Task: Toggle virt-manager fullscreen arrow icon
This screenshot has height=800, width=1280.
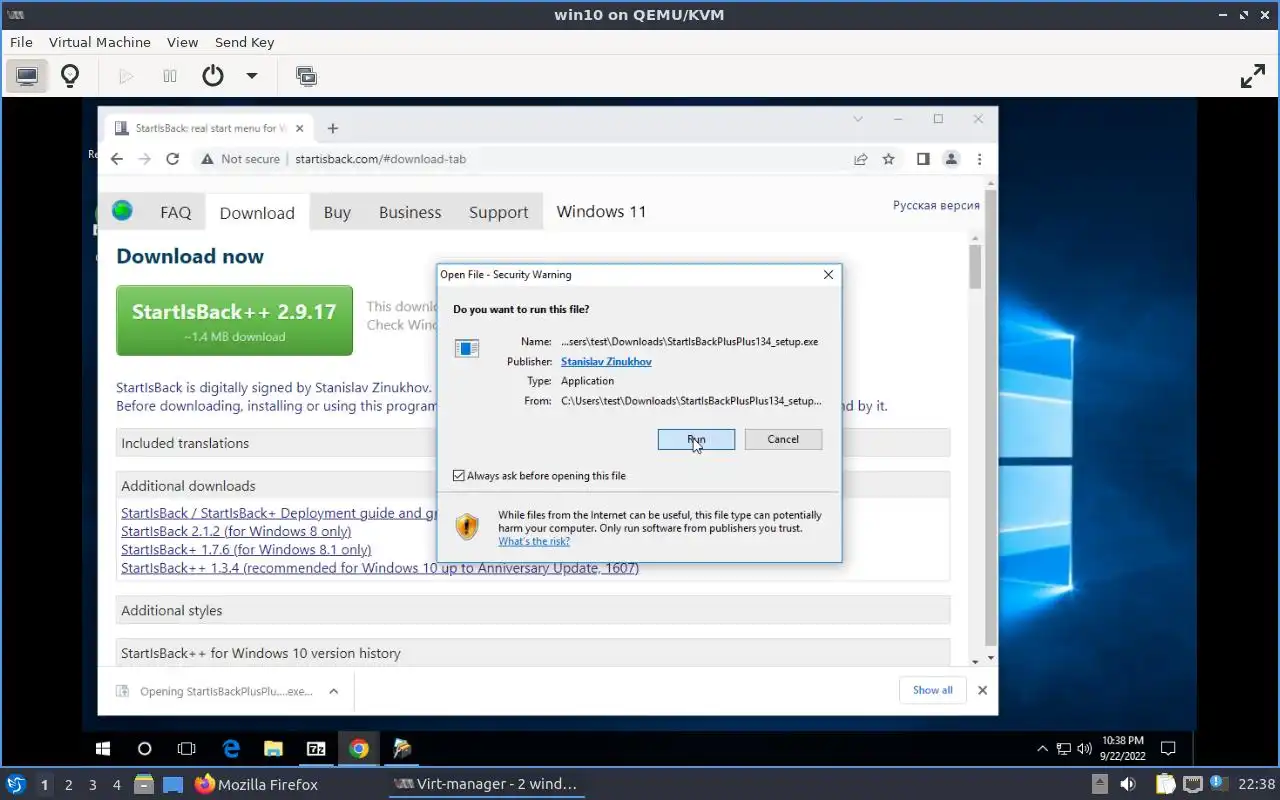Action: click(1253, 76)
